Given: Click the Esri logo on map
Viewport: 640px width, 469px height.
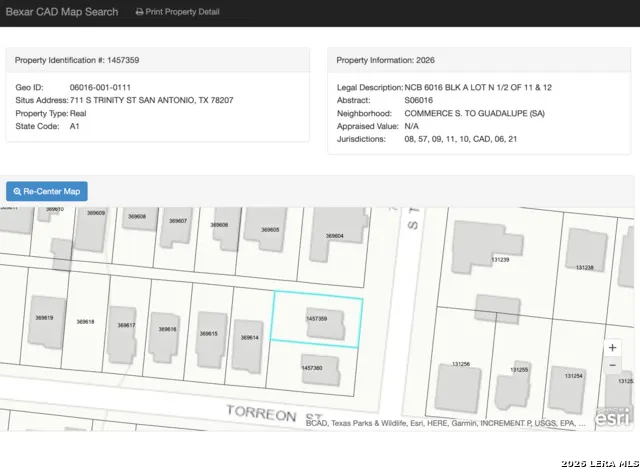Looking at the screenshot, I should tap(612, 418).
